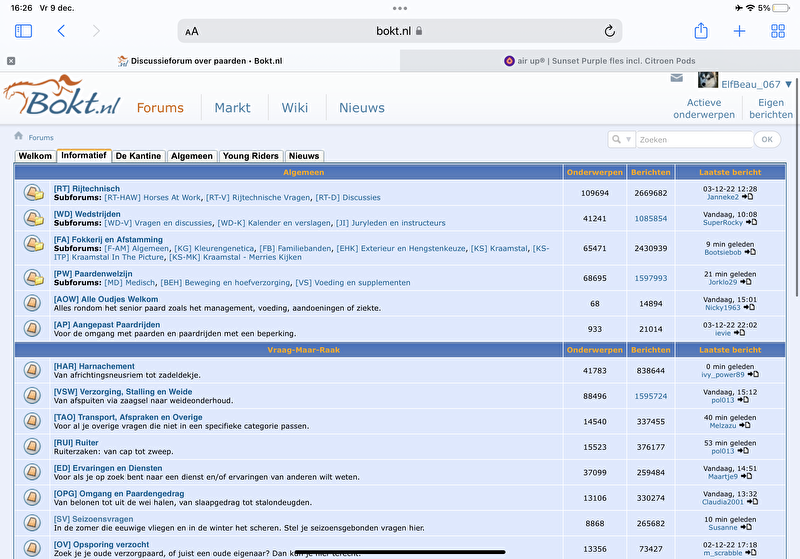Select the Young Riders tab
Screen dimensions: 800x559
point(250,156)
